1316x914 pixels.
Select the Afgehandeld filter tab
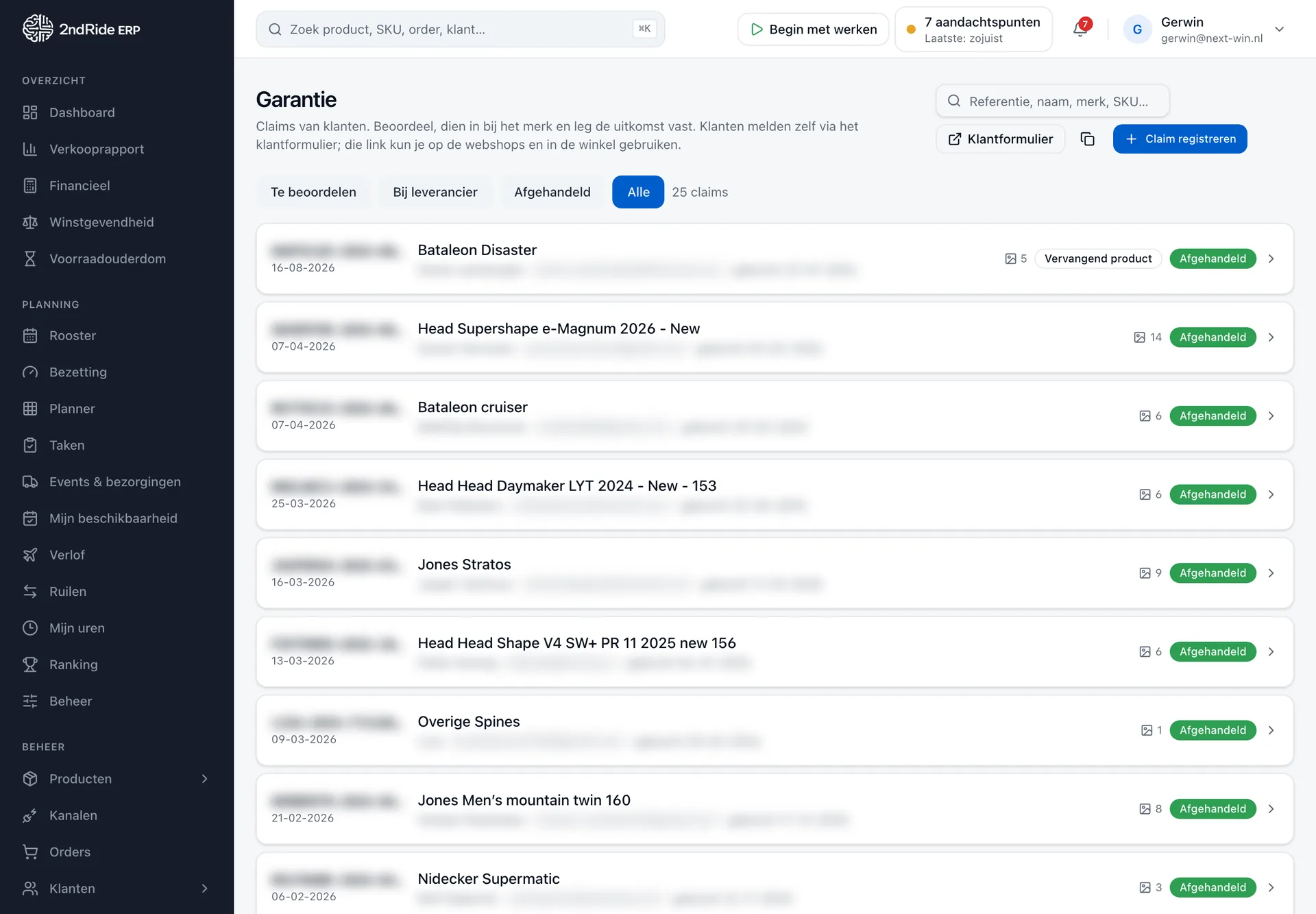pos(552,192)
